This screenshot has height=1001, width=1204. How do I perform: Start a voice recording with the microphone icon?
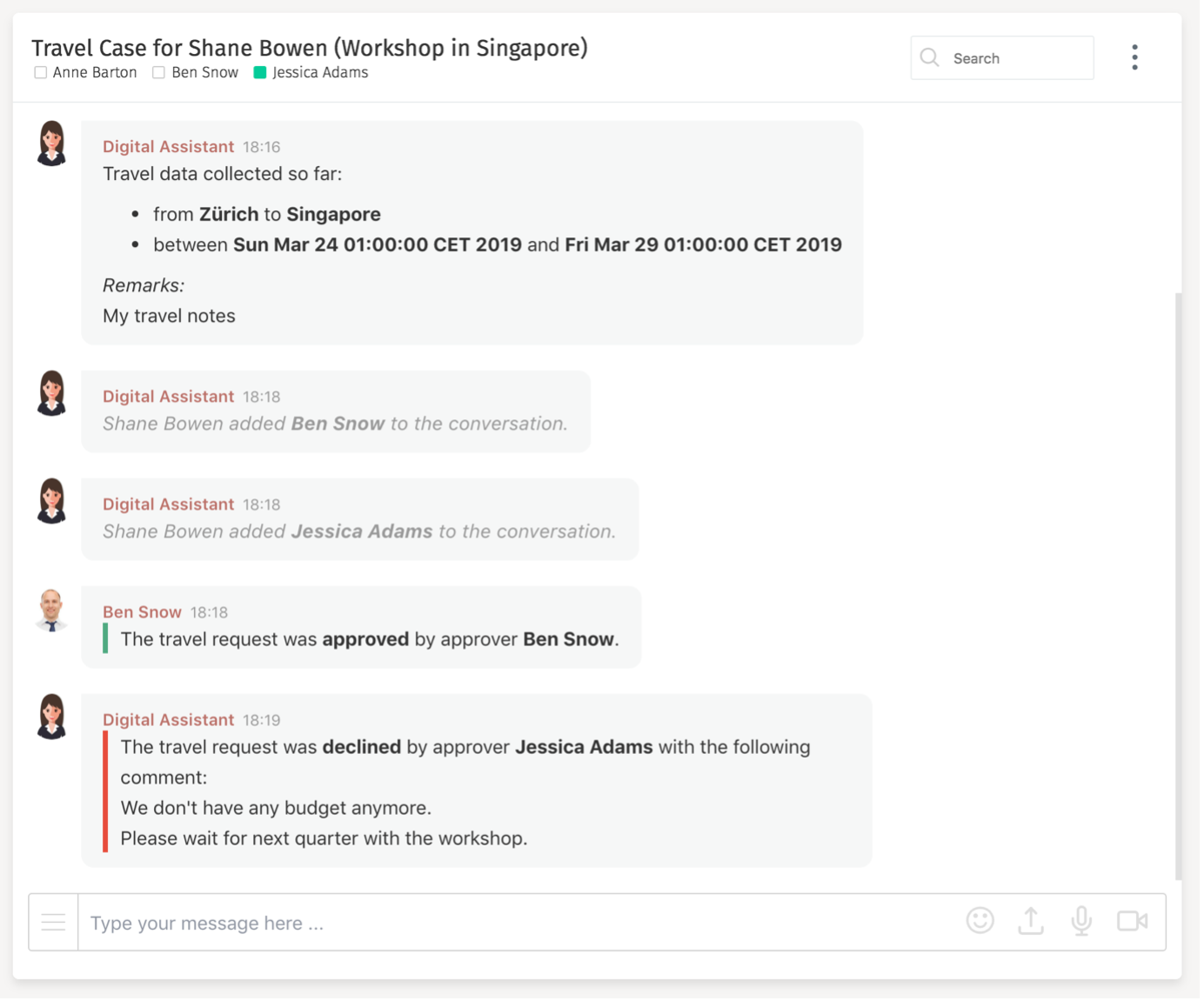[x=1082, y=922]
